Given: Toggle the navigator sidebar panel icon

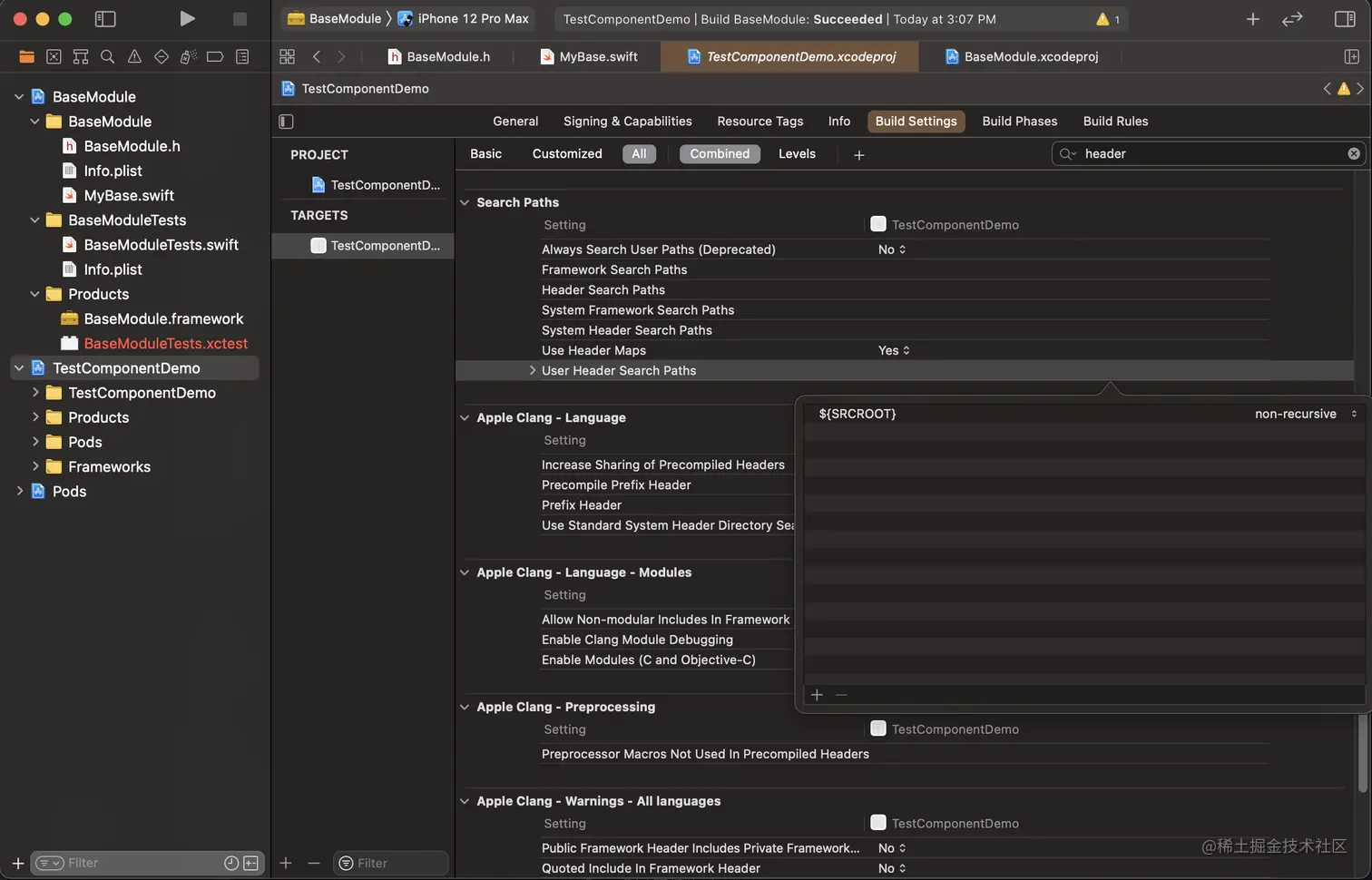Looking at the screenshot, I should click(105, 18).
